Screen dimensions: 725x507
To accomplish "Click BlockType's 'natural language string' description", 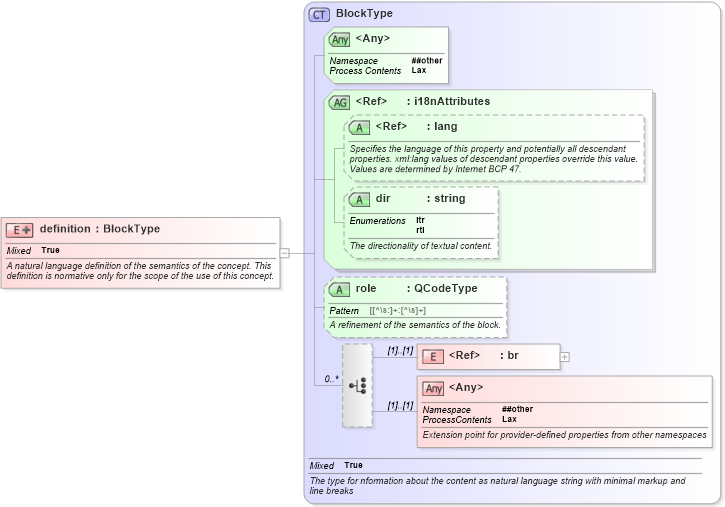I will click(498, 486).
